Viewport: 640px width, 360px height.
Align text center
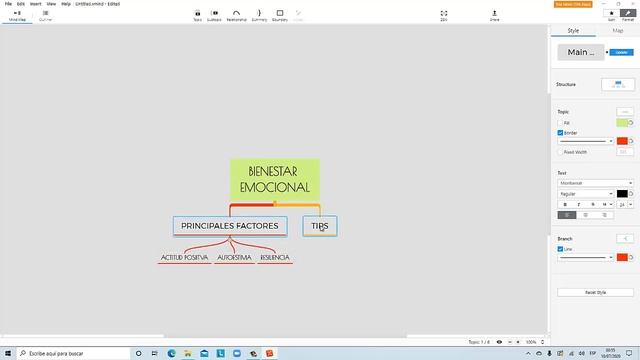(586, 215)
